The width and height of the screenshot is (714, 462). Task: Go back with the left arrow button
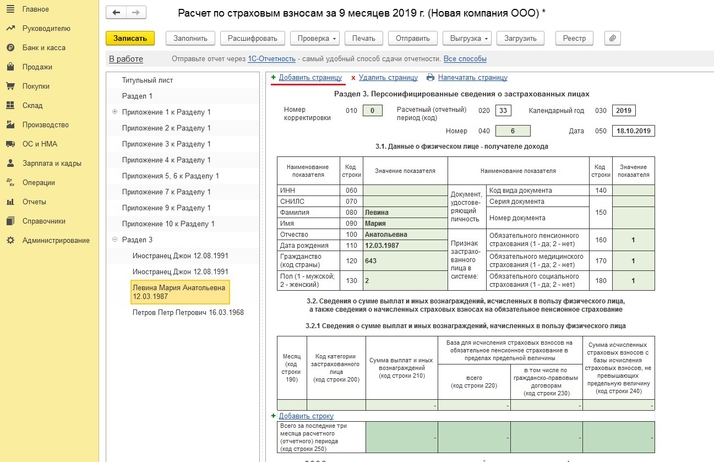click(x=117, y=13)
